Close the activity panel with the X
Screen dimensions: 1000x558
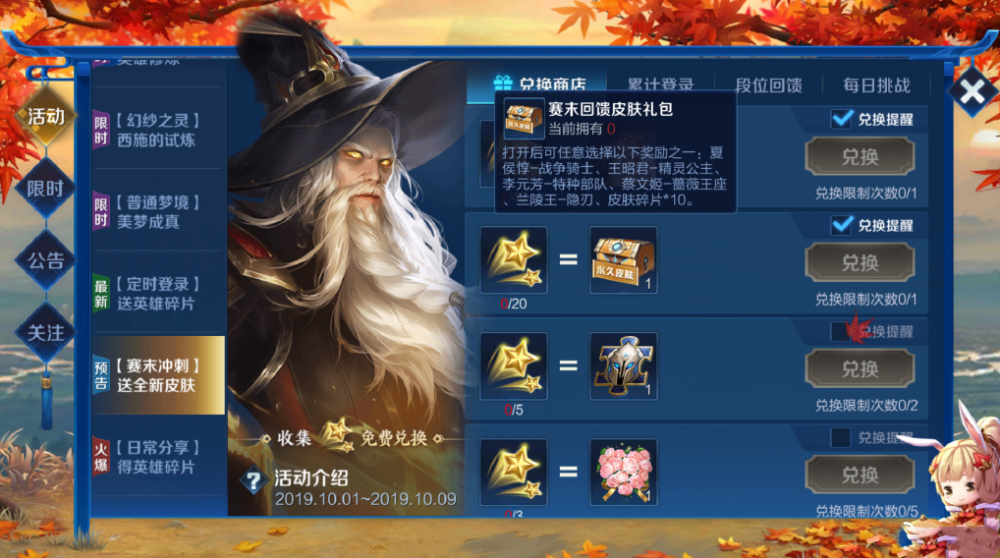972,92
